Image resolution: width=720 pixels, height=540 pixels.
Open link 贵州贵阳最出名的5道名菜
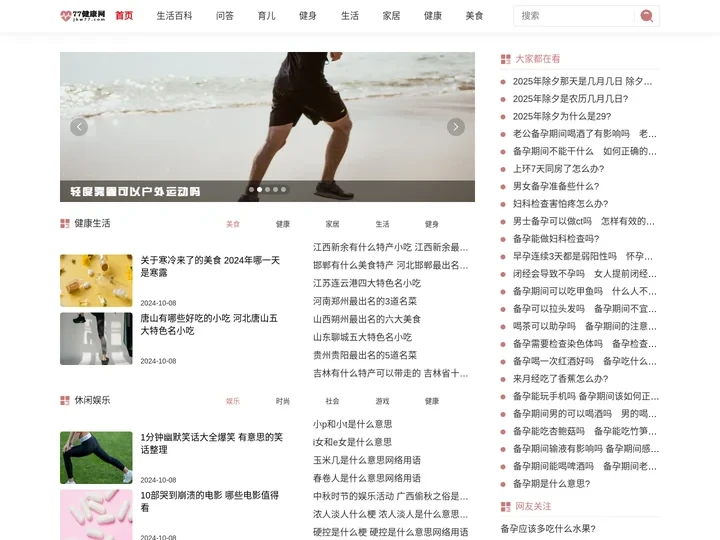(x=365, y=355)
